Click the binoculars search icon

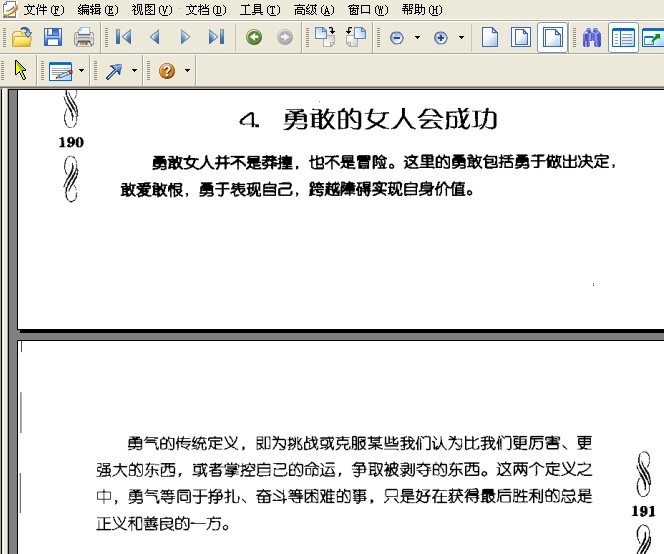[592, 38]
